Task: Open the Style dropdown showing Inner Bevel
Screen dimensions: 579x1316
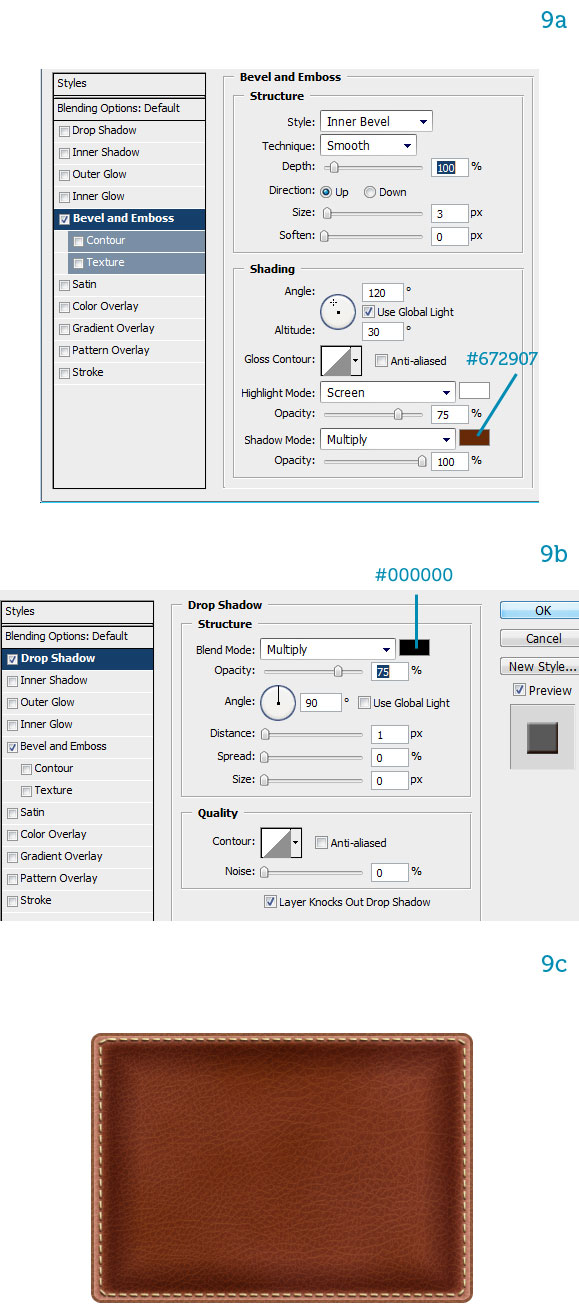Action: pyautogui.click(x=376, y=121)
